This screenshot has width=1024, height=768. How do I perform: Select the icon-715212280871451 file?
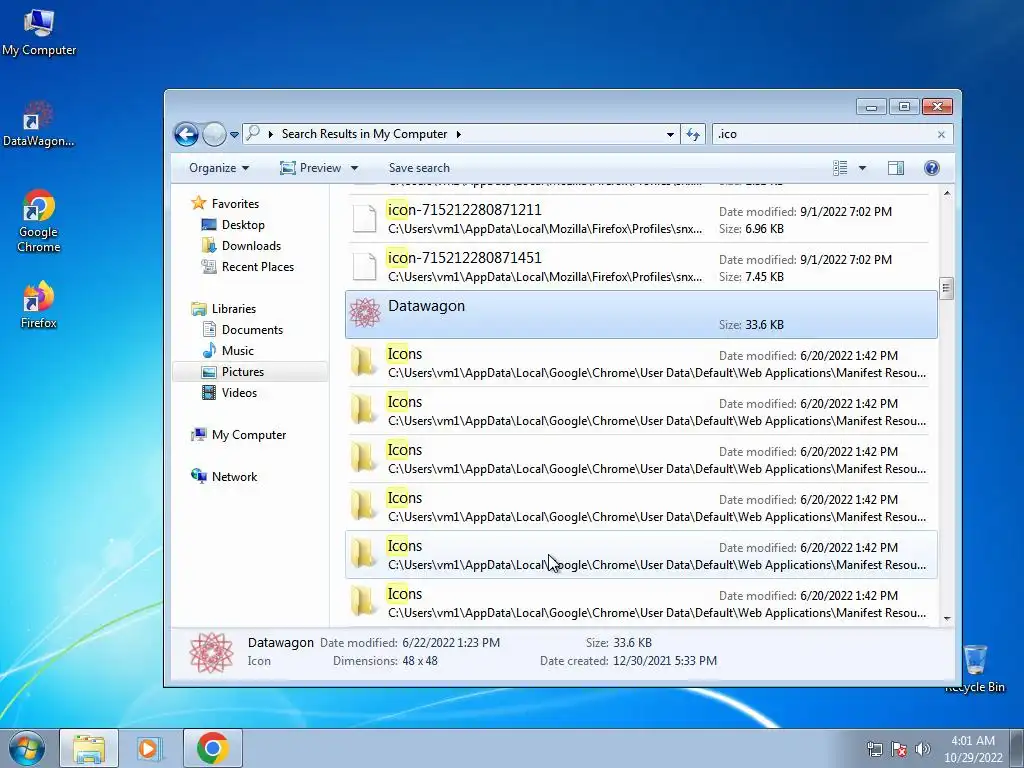(641, 266)
